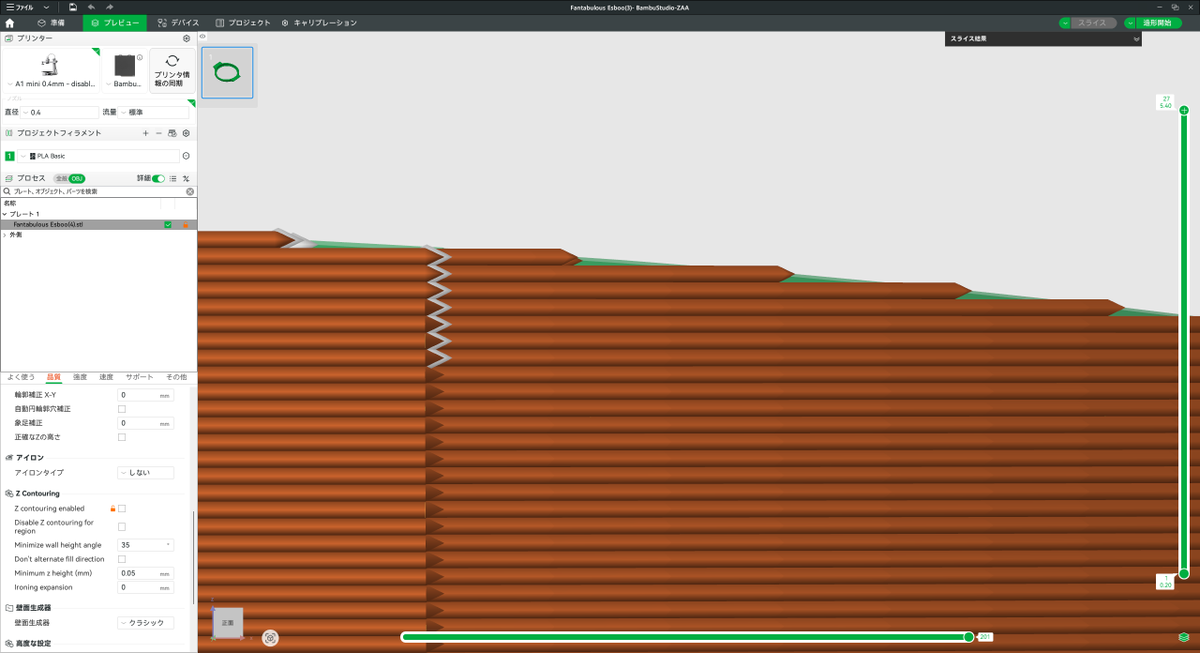Enable 正確なZの高さ checkbox

click(122, 437)
